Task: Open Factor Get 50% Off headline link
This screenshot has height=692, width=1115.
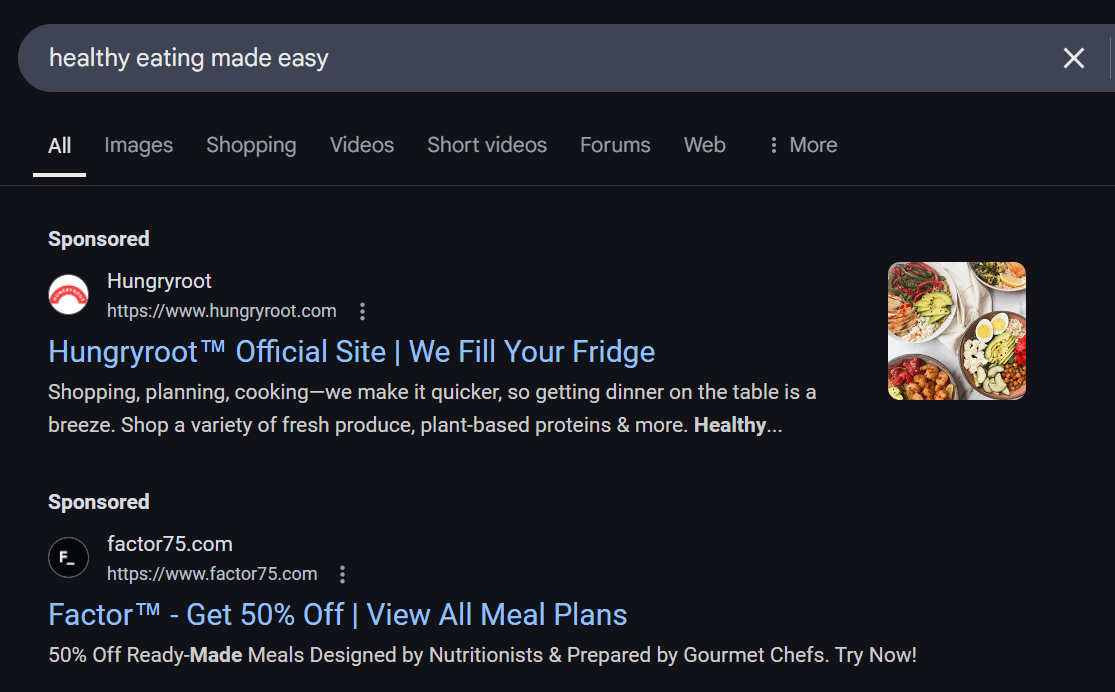Action: pyautogui.click(x=337, y=615)
